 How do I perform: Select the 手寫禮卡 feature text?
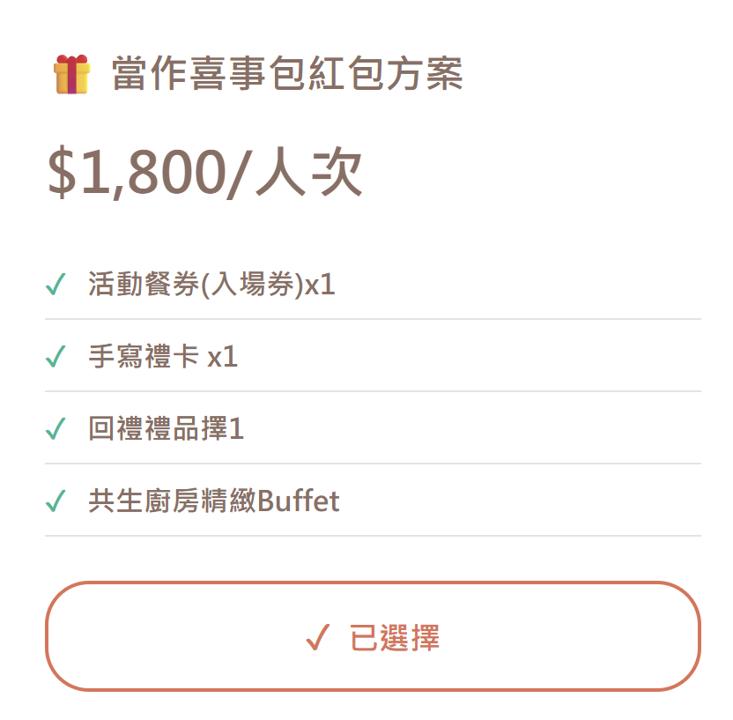tap(144, 357)
